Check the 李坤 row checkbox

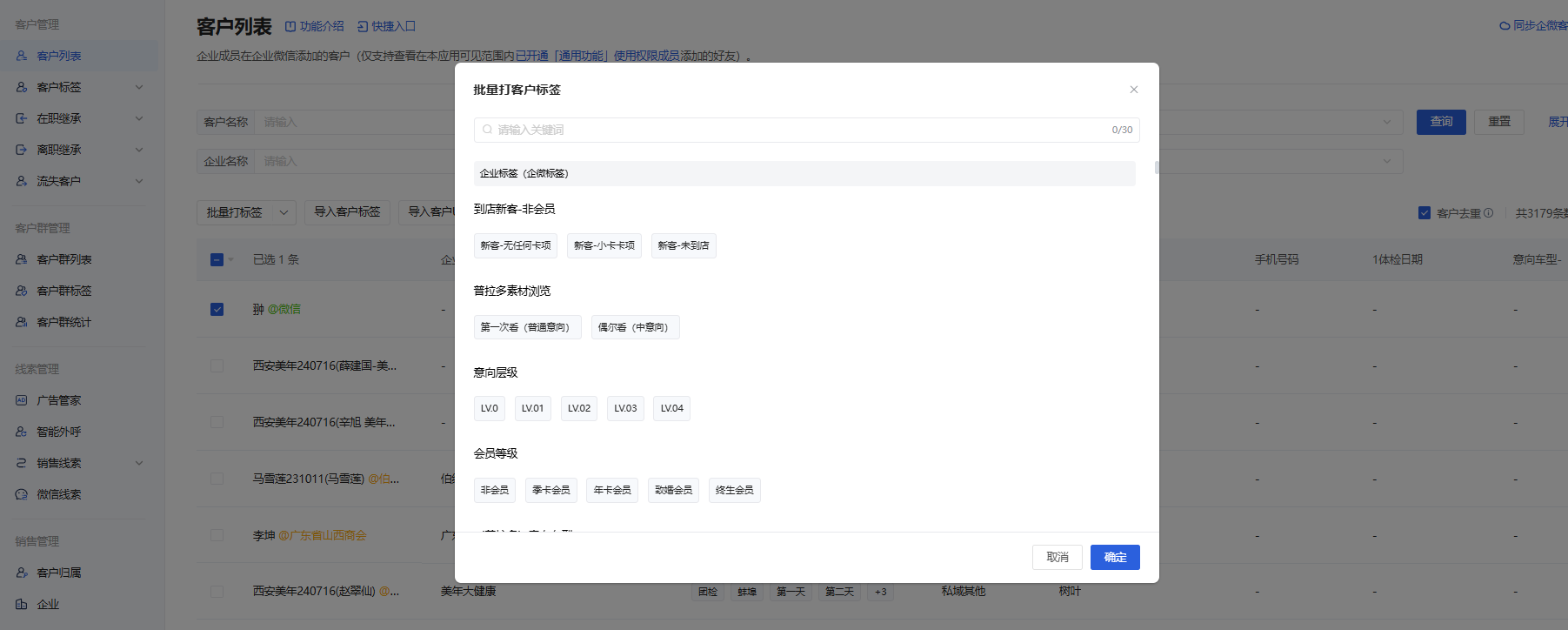click(x=217, y=535)
